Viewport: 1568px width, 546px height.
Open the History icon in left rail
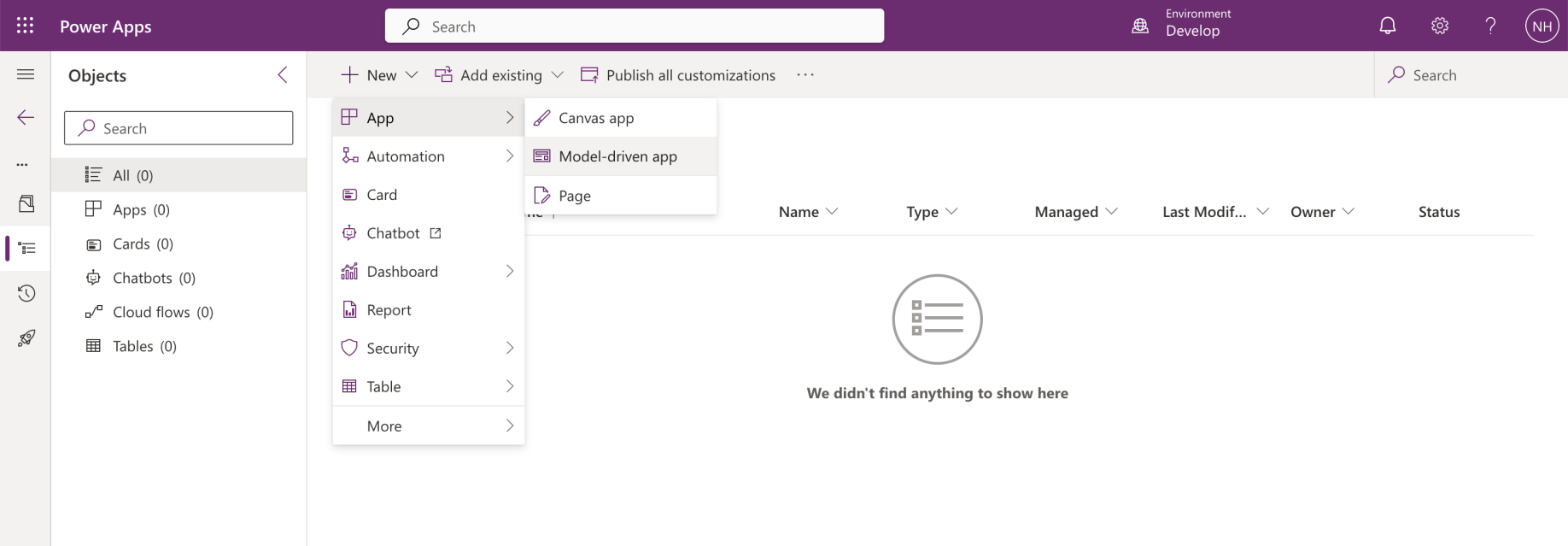coord(26,293)
